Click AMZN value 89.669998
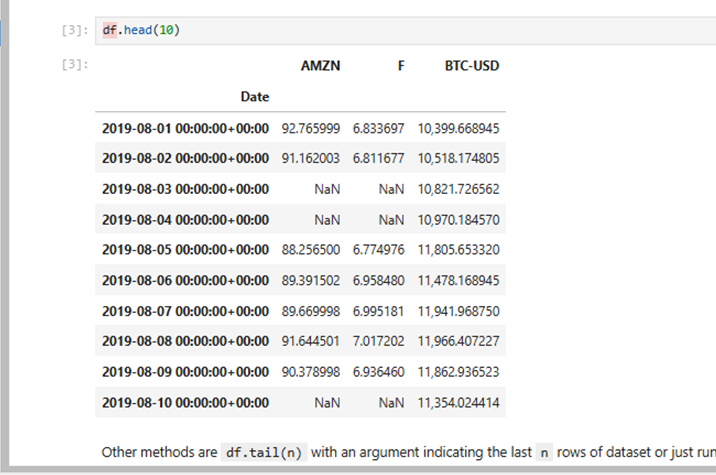Screen dimensions: 716x475 (x=311, y=311)
